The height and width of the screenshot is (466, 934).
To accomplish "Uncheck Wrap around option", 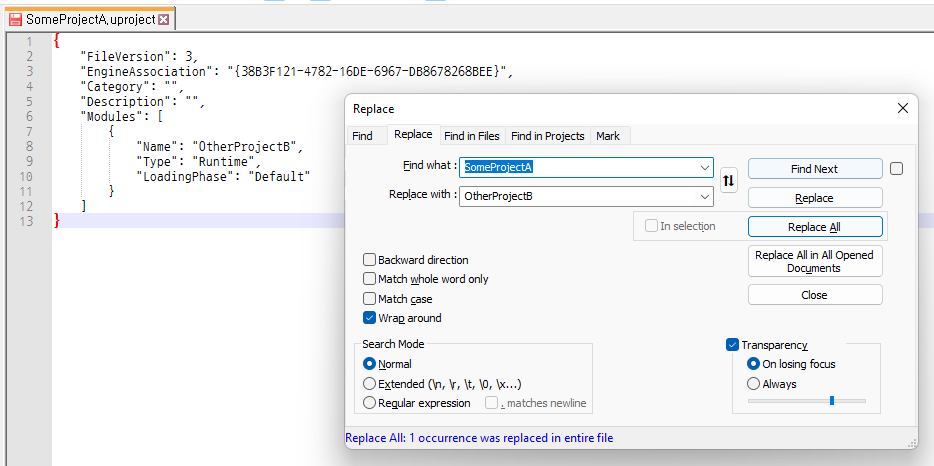I will 370,318.
